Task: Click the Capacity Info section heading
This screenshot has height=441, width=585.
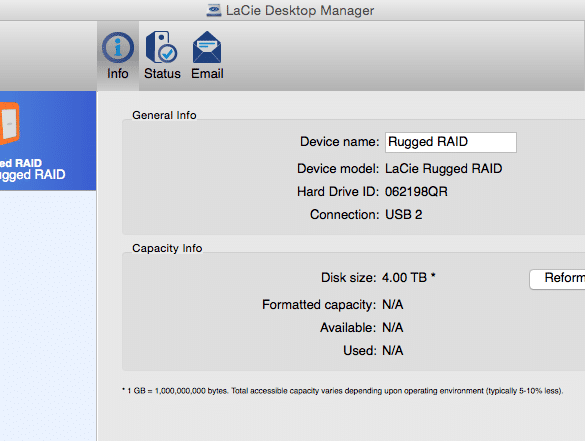Action: coord(167,248)
